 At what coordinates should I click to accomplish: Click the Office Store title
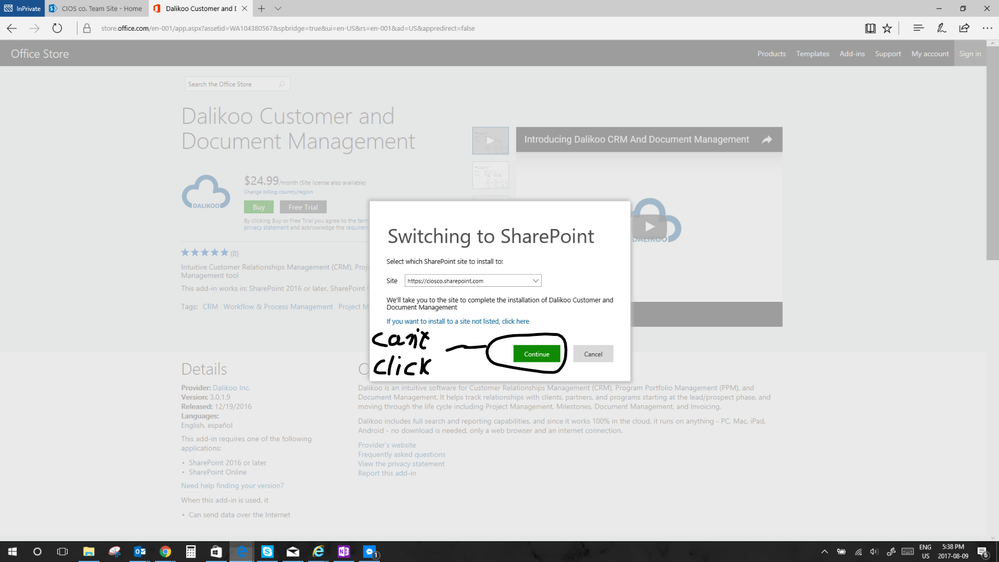click(x=40, y=54)
